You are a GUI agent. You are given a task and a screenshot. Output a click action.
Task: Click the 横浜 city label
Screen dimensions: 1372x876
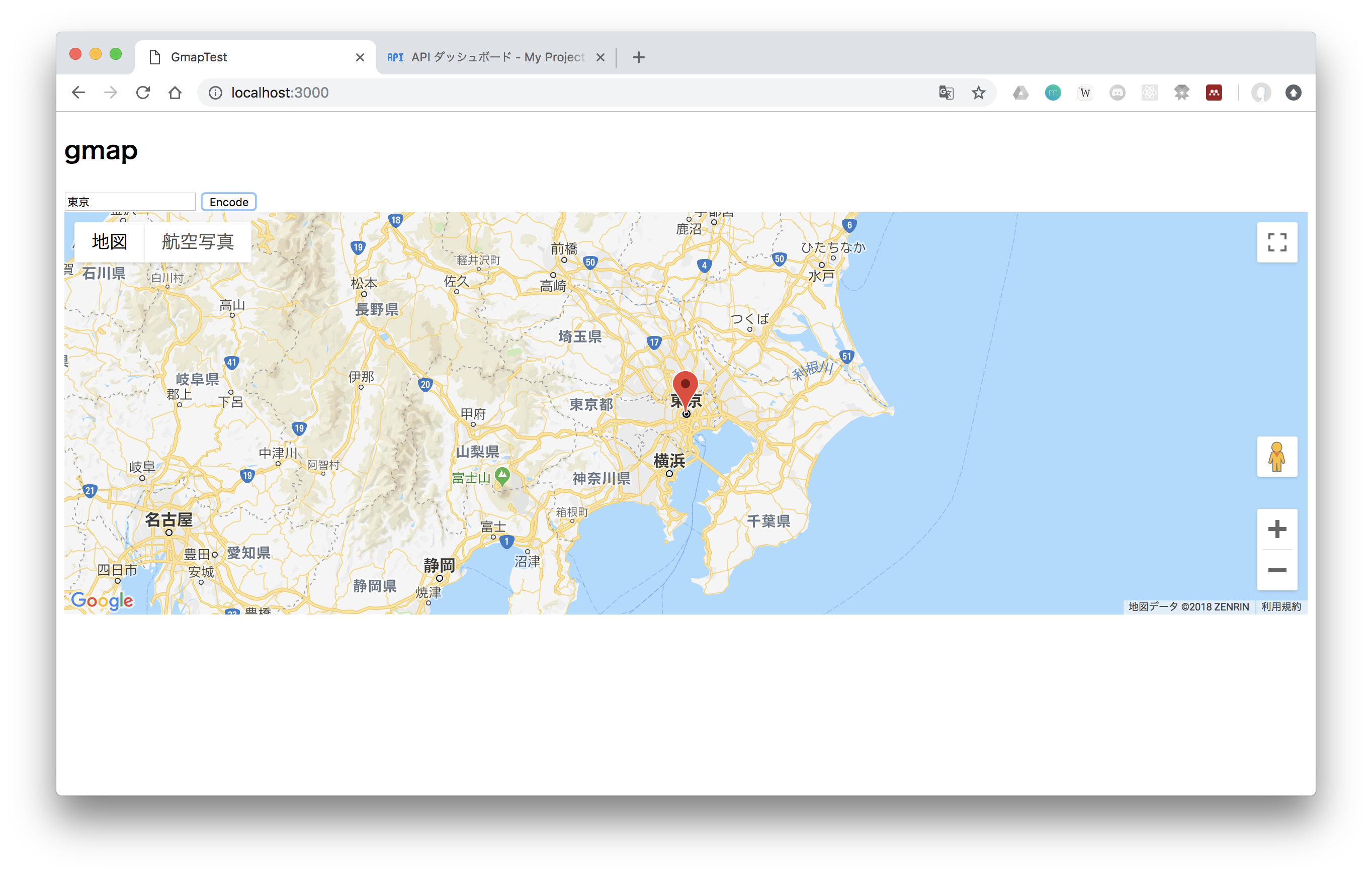pyautogui.click(x=669, y=460)
